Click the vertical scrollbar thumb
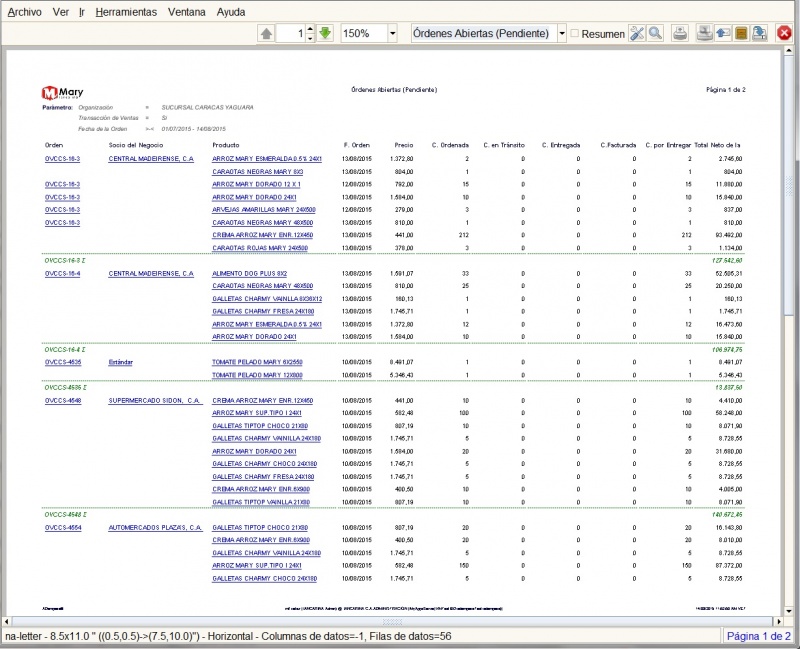The width and height of the screenshot is (800, 649). (789, 185)
